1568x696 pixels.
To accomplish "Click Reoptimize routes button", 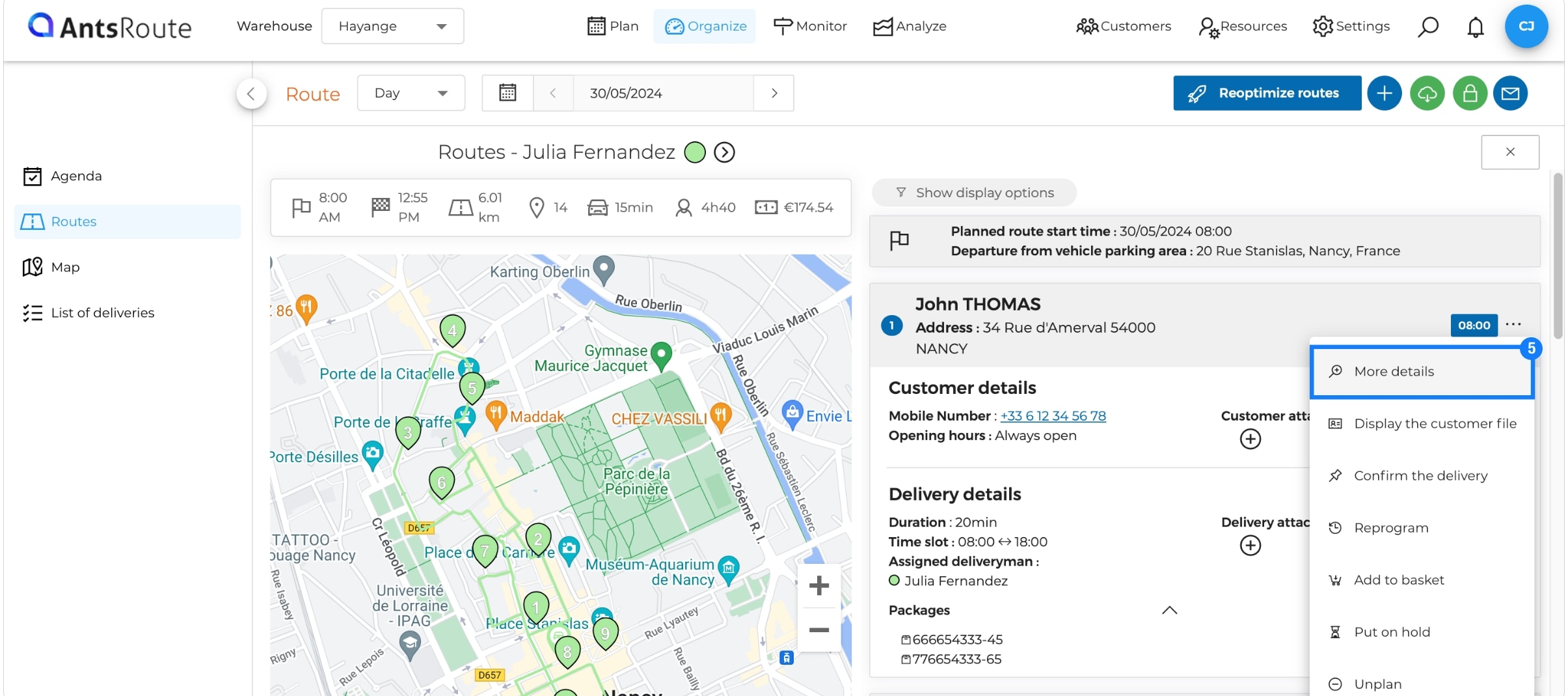I will click(1267, 93).
